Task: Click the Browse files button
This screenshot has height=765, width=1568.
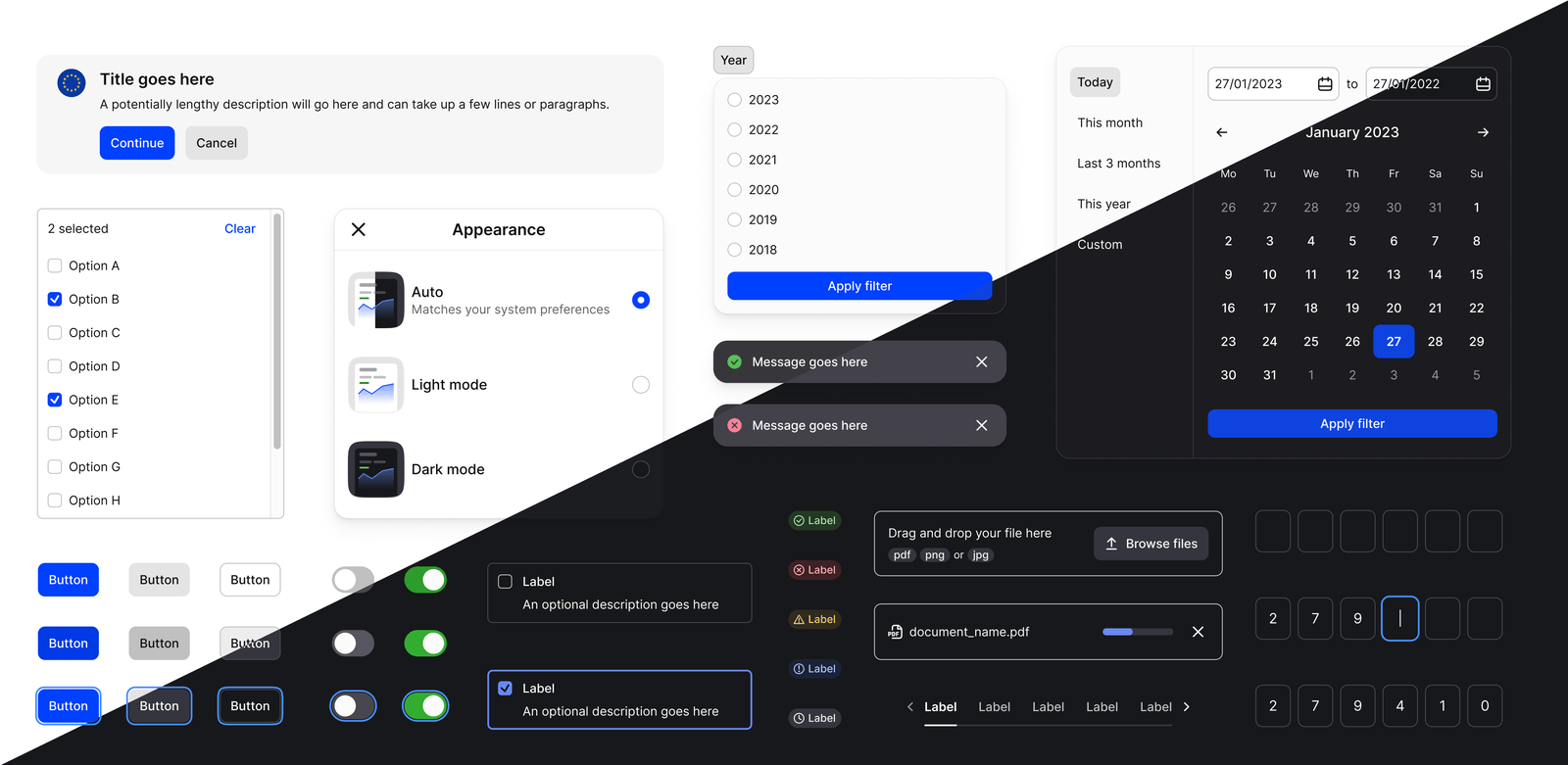Action: coord(1151,544)
